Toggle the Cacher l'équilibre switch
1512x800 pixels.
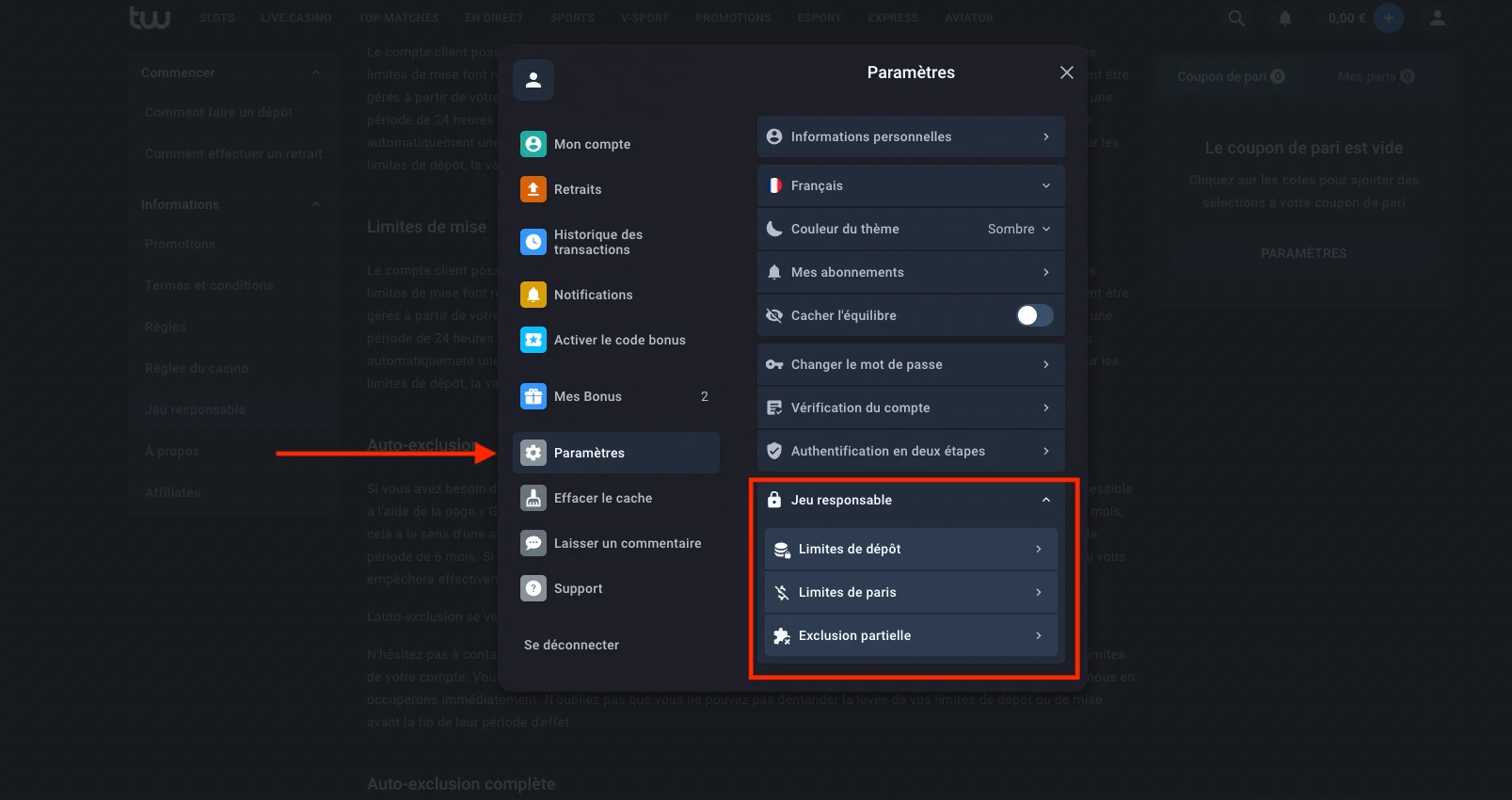pyautogui.click(x=1034, y=315)
